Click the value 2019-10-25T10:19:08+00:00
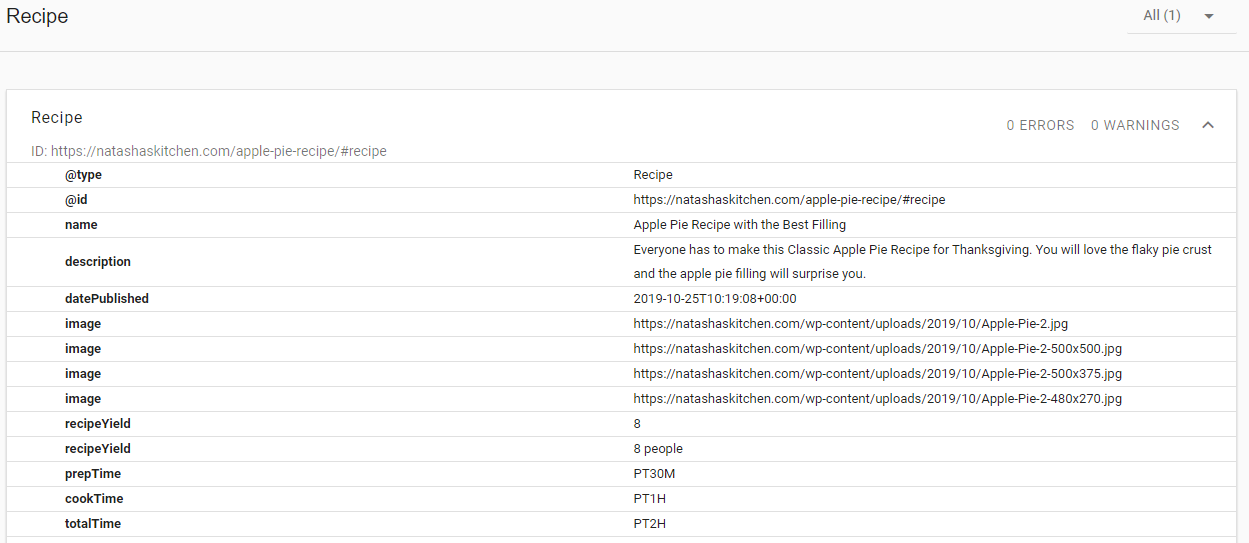Viewport: 1249px width, 543px height. (x=715, y=299)
